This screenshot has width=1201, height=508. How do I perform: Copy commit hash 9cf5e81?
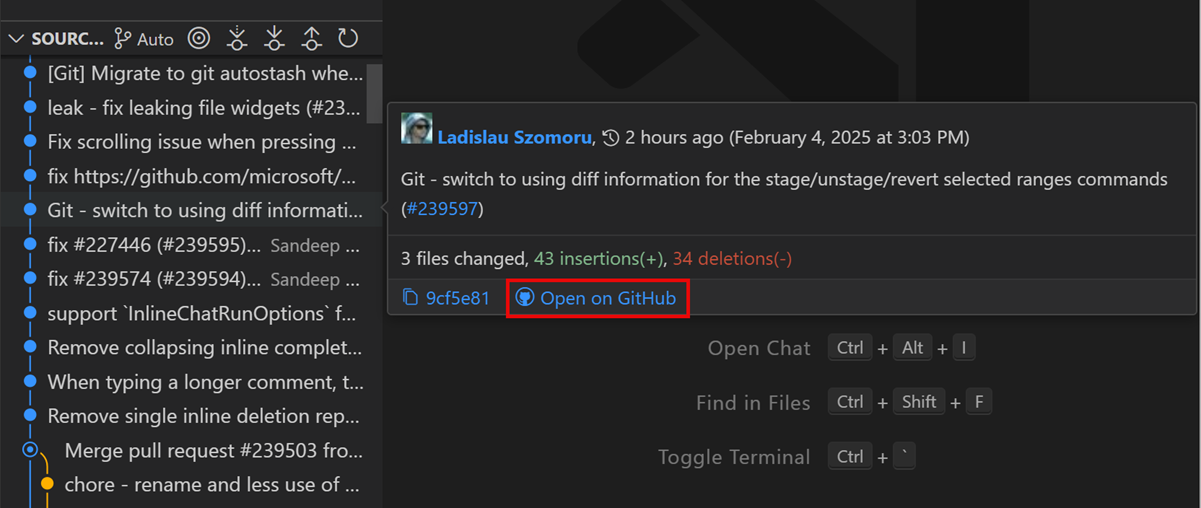(x=446, y=298)
